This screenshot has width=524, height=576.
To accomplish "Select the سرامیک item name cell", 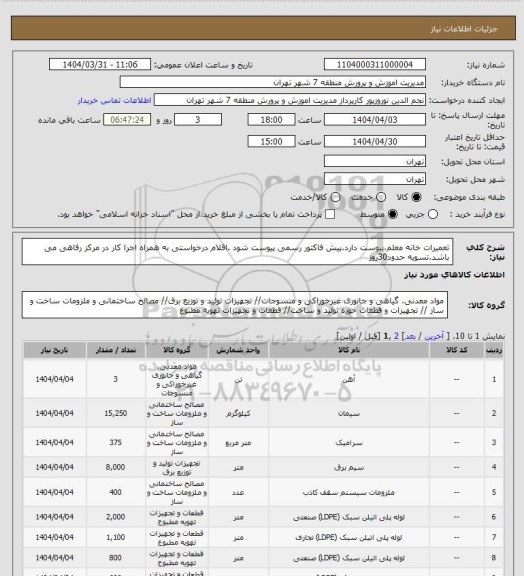I will pyautogui.click(x=349, y=443).
